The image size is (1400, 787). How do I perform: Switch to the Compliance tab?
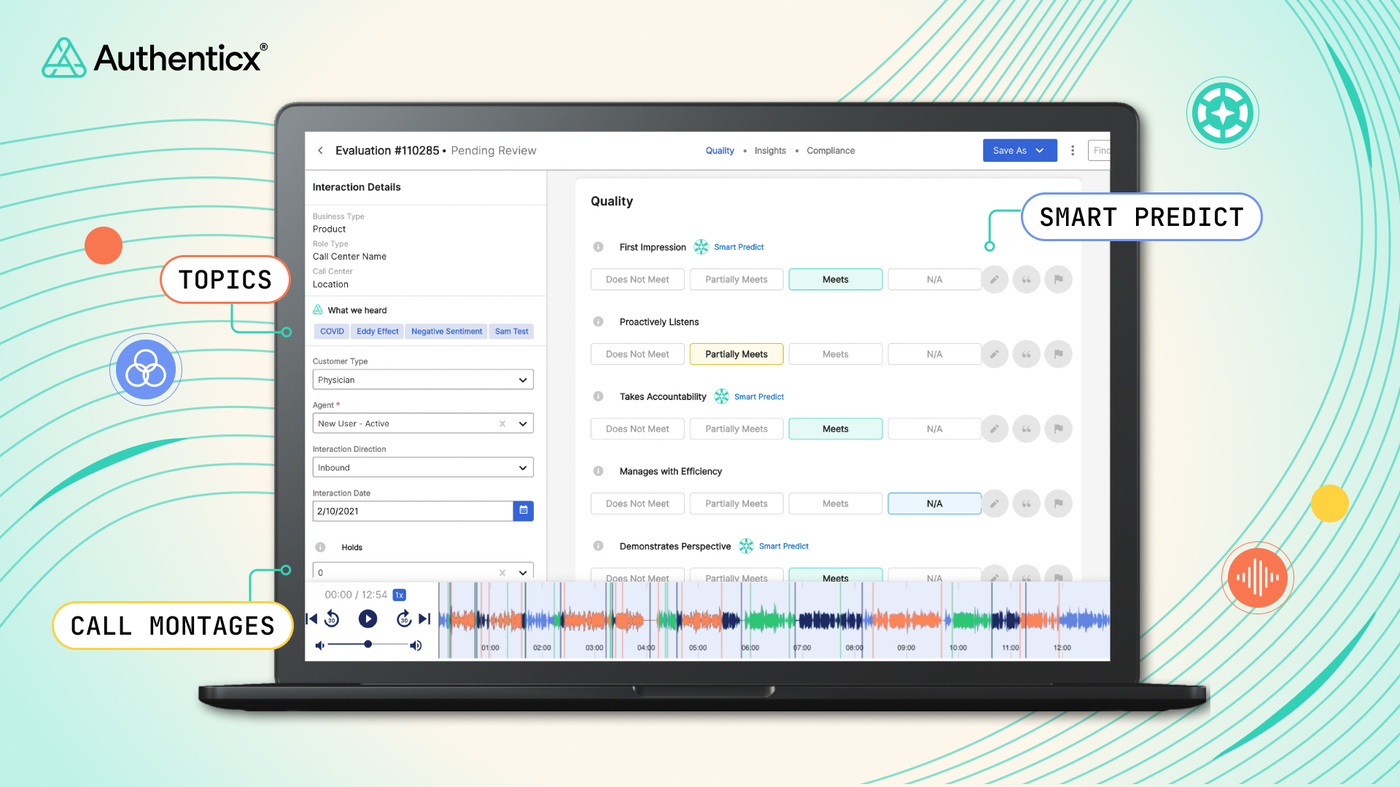click(x=831, y=151)
